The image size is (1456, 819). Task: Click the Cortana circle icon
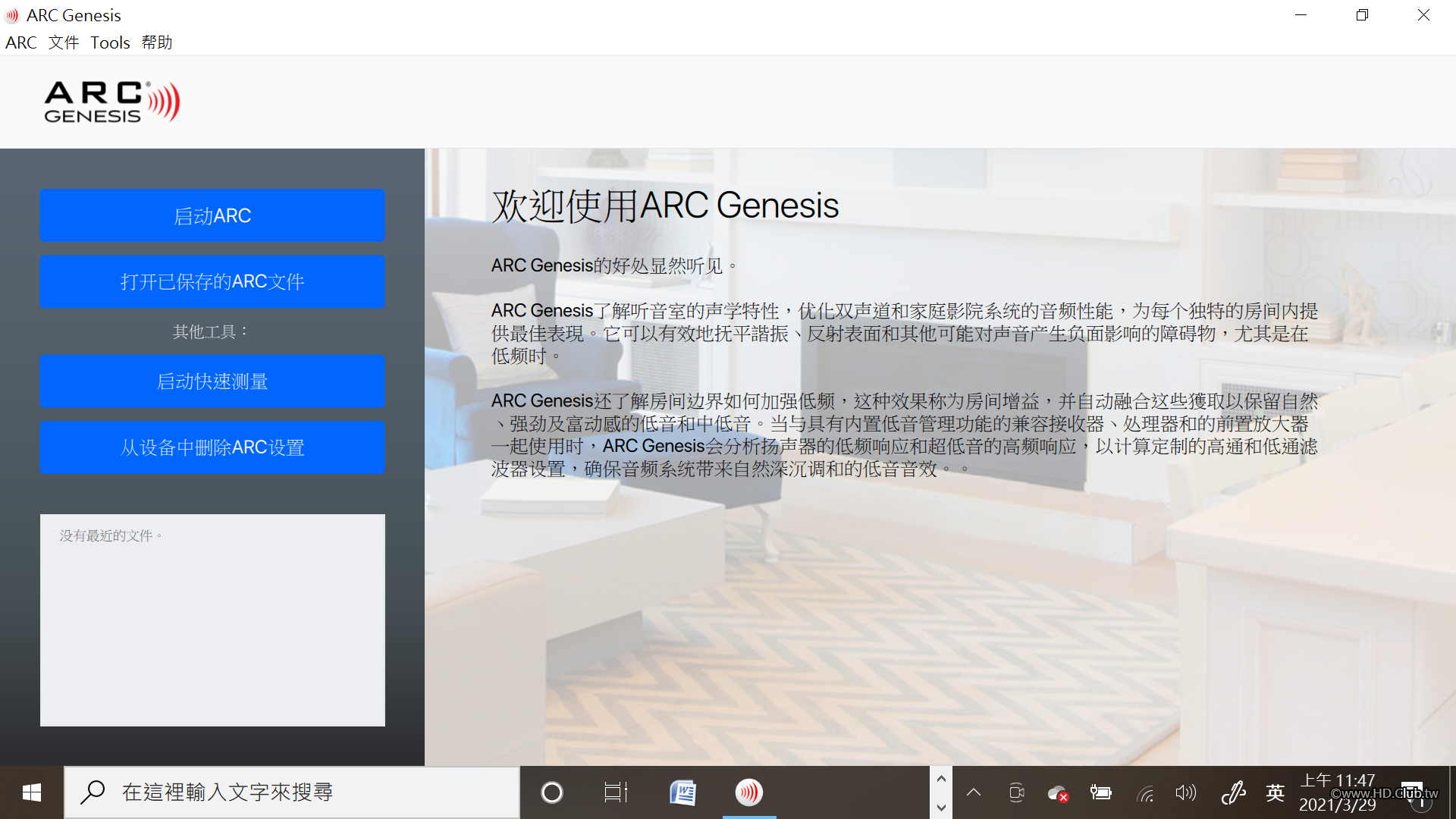click(x=551, y=792)
